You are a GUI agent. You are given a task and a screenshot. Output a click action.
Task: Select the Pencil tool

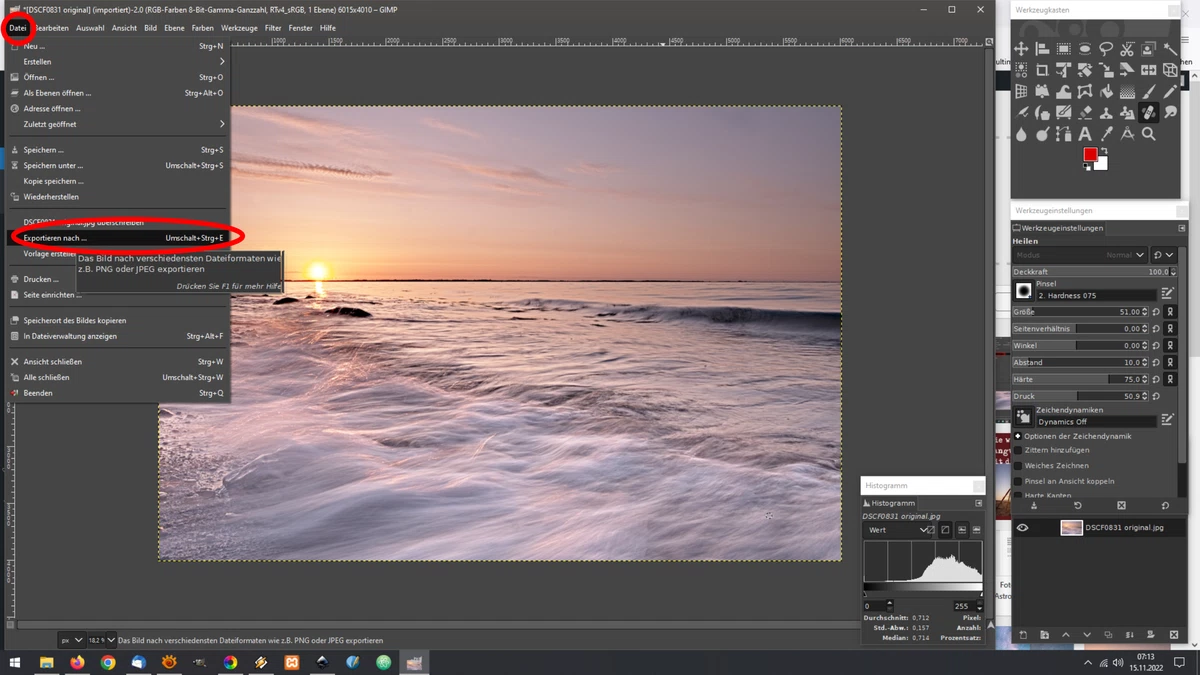[1171, 91]
